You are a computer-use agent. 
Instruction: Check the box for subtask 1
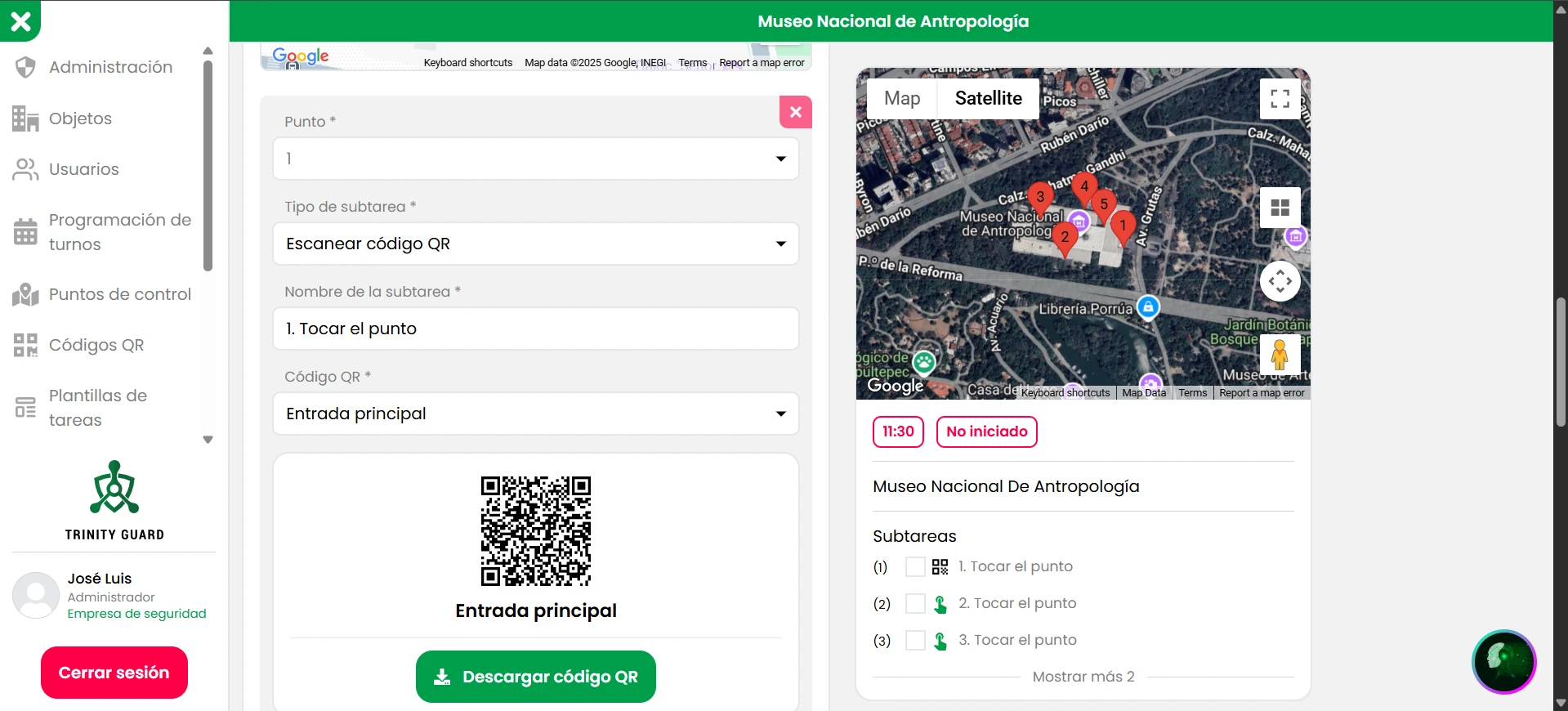tap(915, 567)
